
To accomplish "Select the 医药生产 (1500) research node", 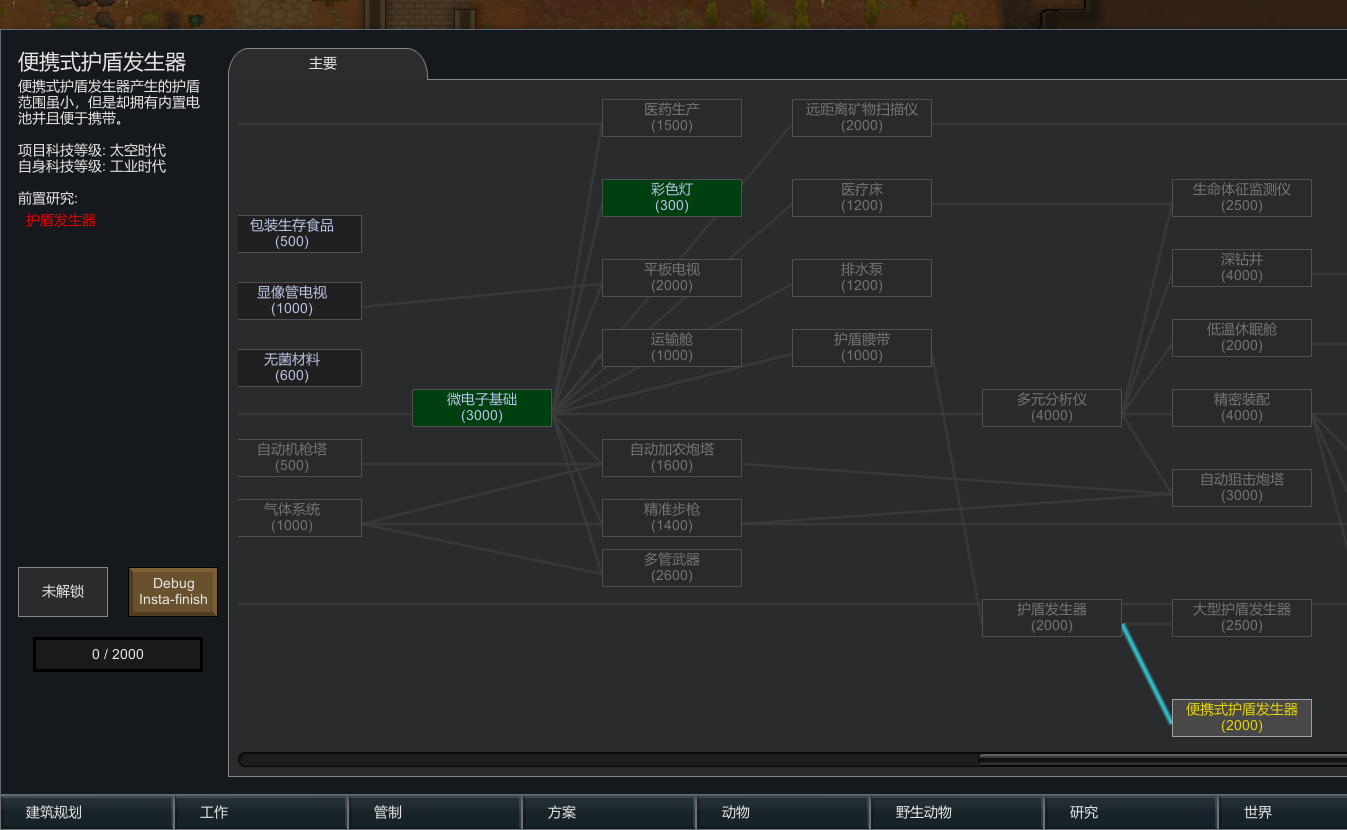I will pyautogui.click(x=671, y=117).
